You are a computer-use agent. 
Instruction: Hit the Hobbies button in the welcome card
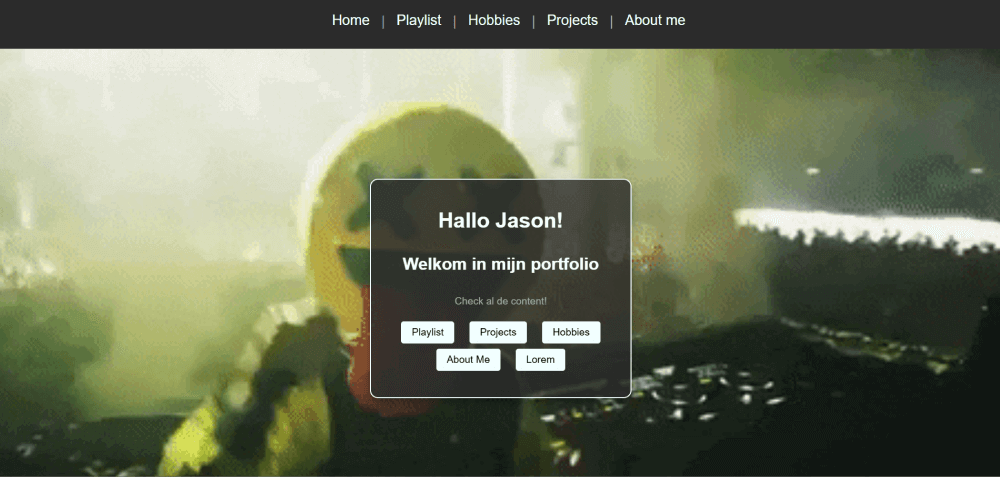pos(571,332)
